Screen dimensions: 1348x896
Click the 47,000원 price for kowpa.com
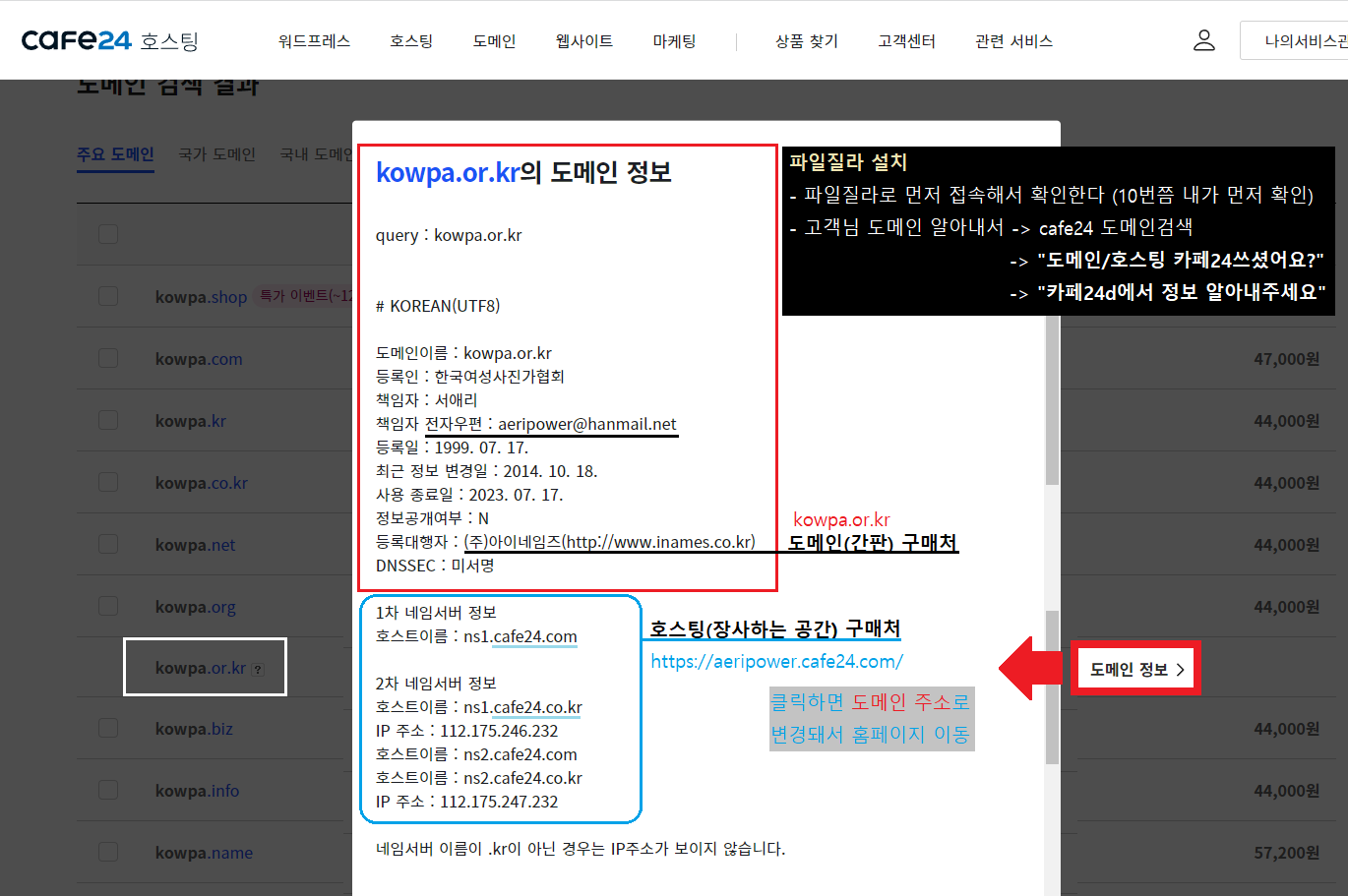[1286, 359]
